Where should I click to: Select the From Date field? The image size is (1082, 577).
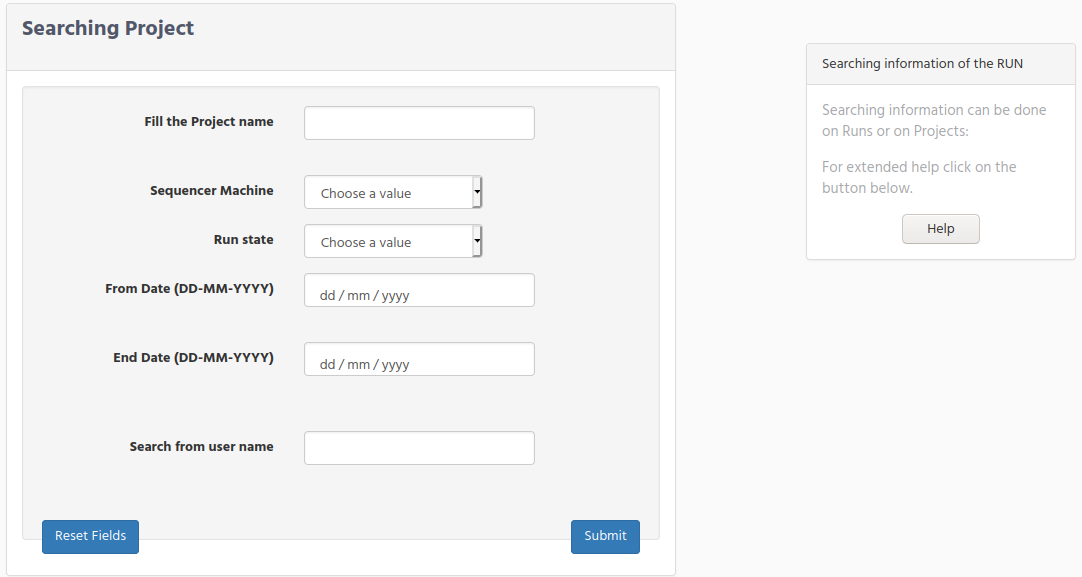(419, 290)
